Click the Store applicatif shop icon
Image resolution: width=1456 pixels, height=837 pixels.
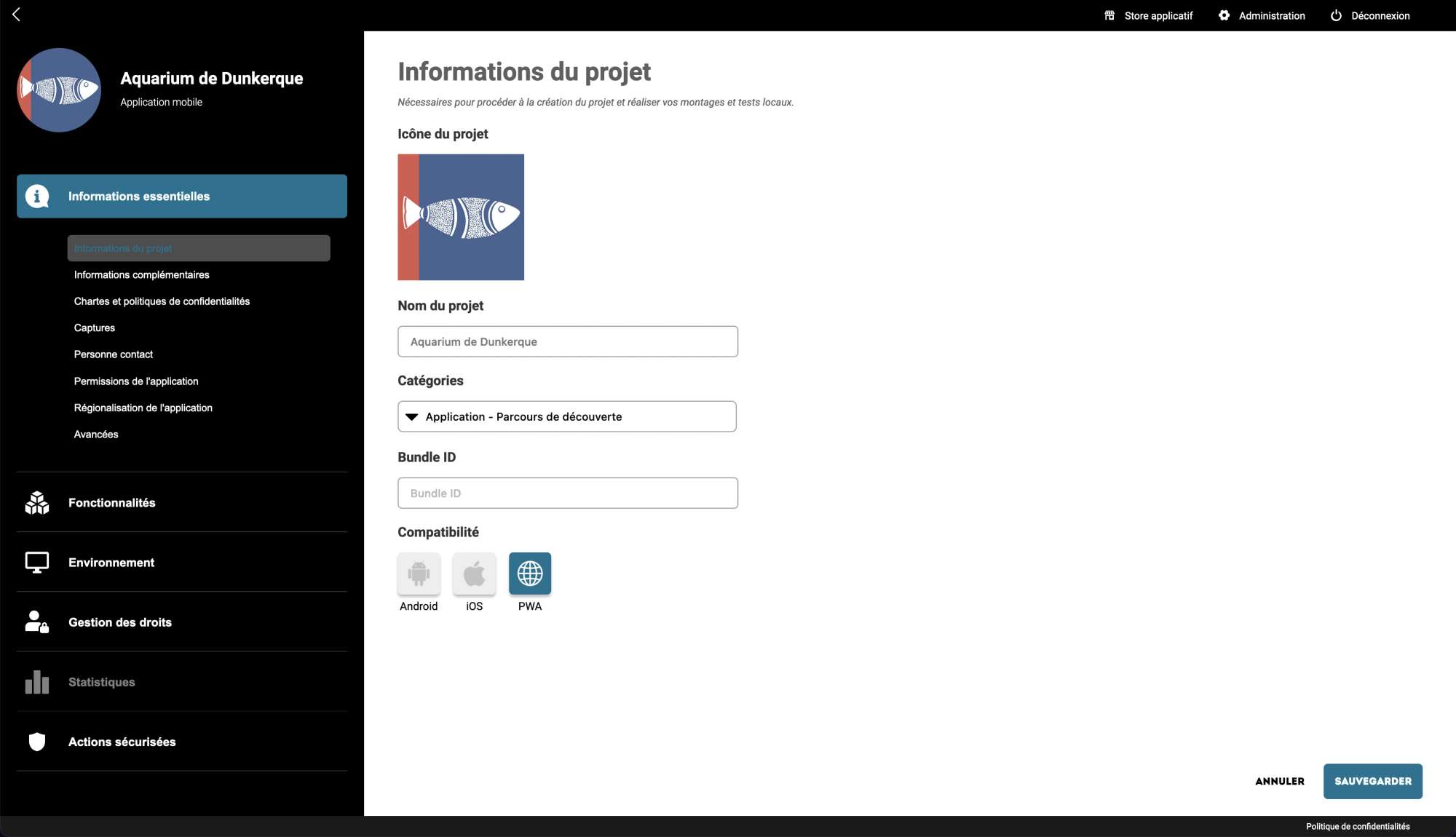point(1109,15)
